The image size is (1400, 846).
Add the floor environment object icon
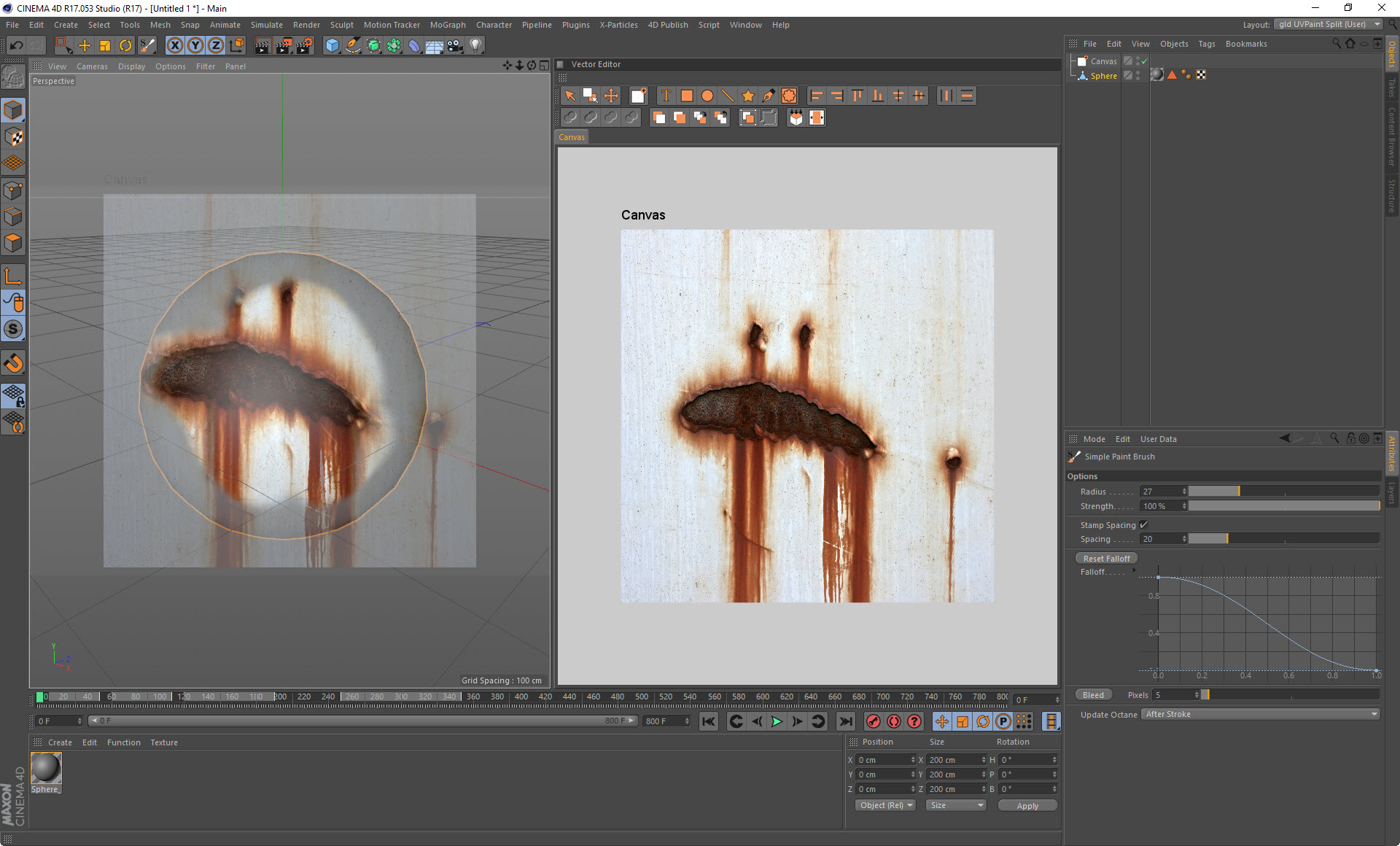pyautogui.click(x=435, y=45)
